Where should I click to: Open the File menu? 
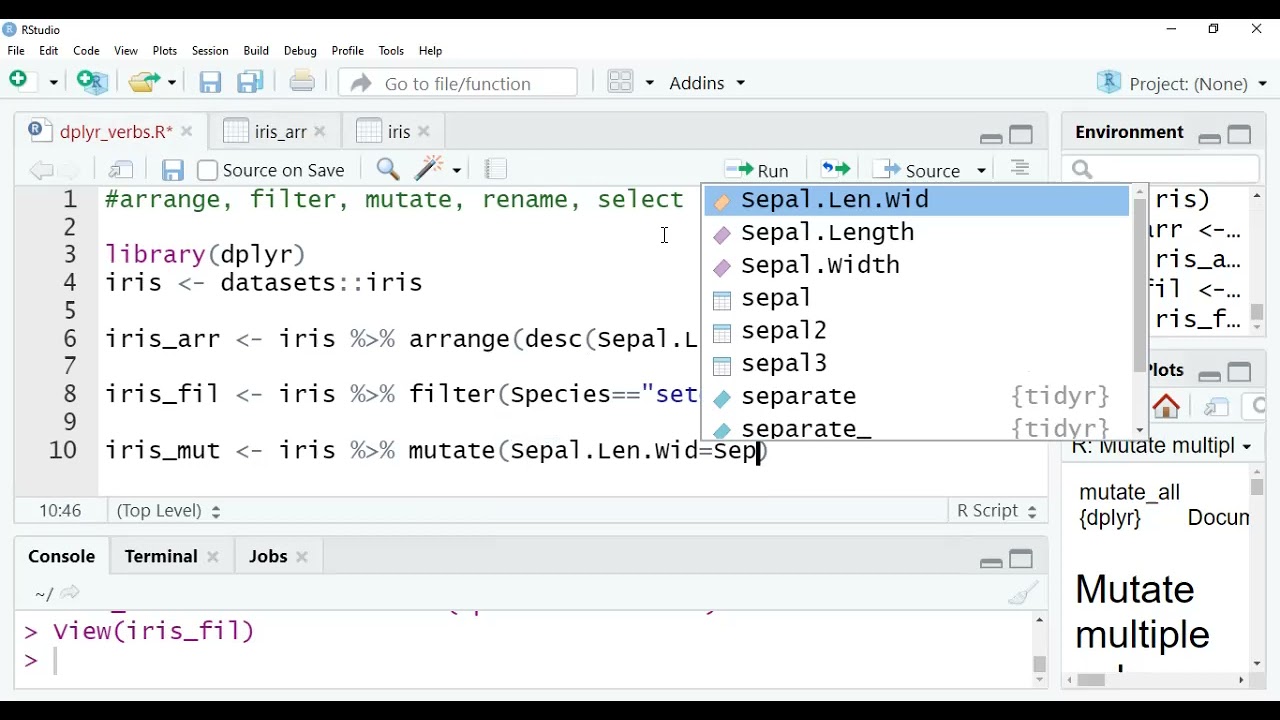coord(16,50)
